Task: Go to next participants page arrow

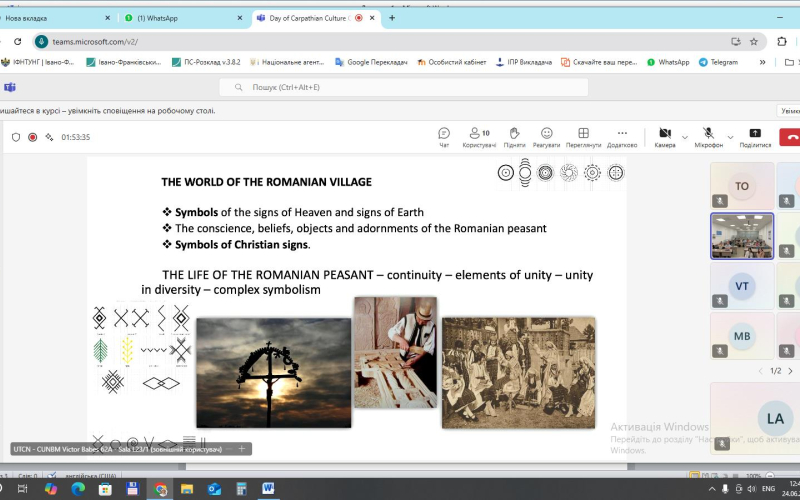Action: point(790,371)
